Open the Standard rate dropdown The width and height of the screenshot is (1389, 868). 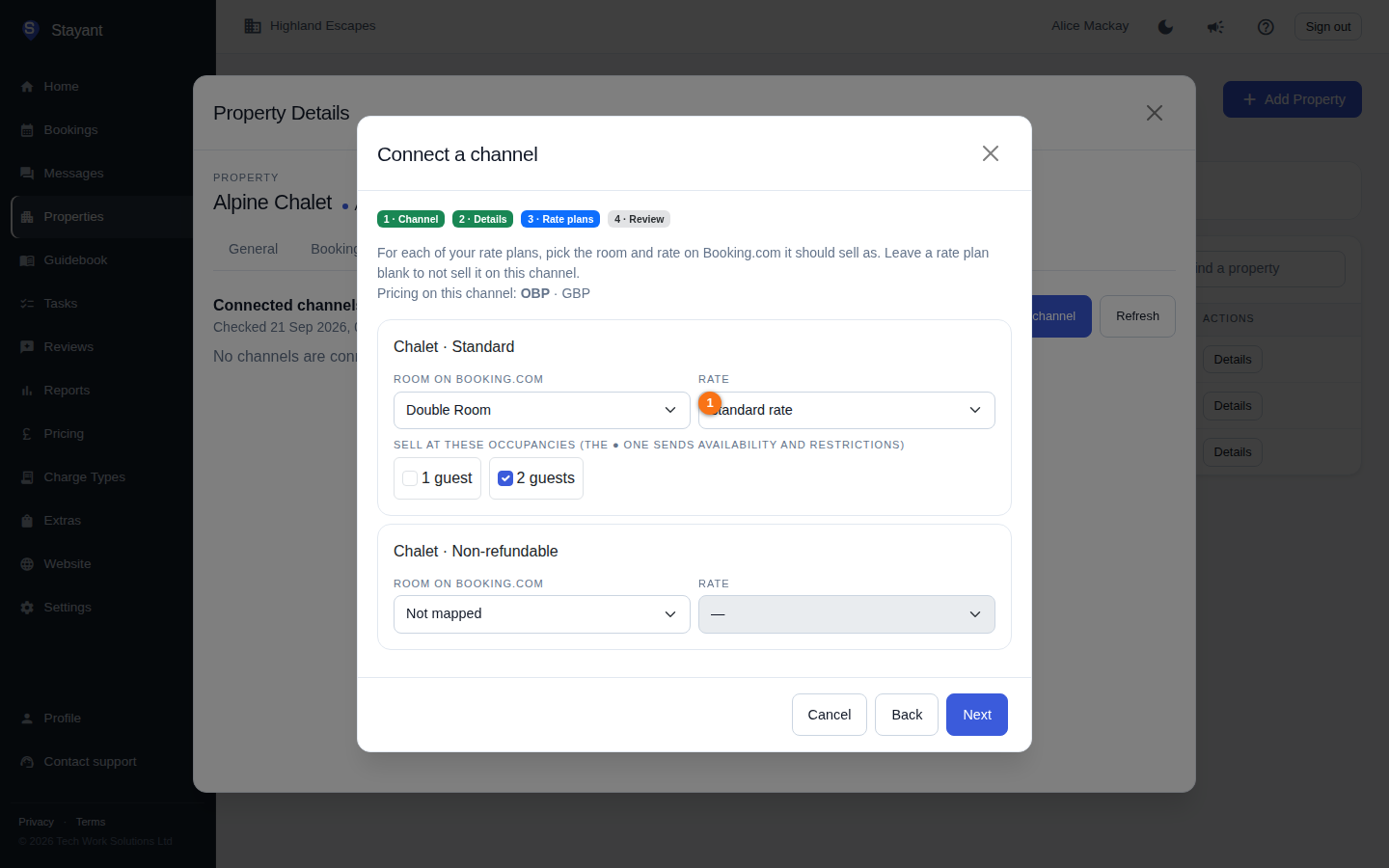(x=847, y=410)
